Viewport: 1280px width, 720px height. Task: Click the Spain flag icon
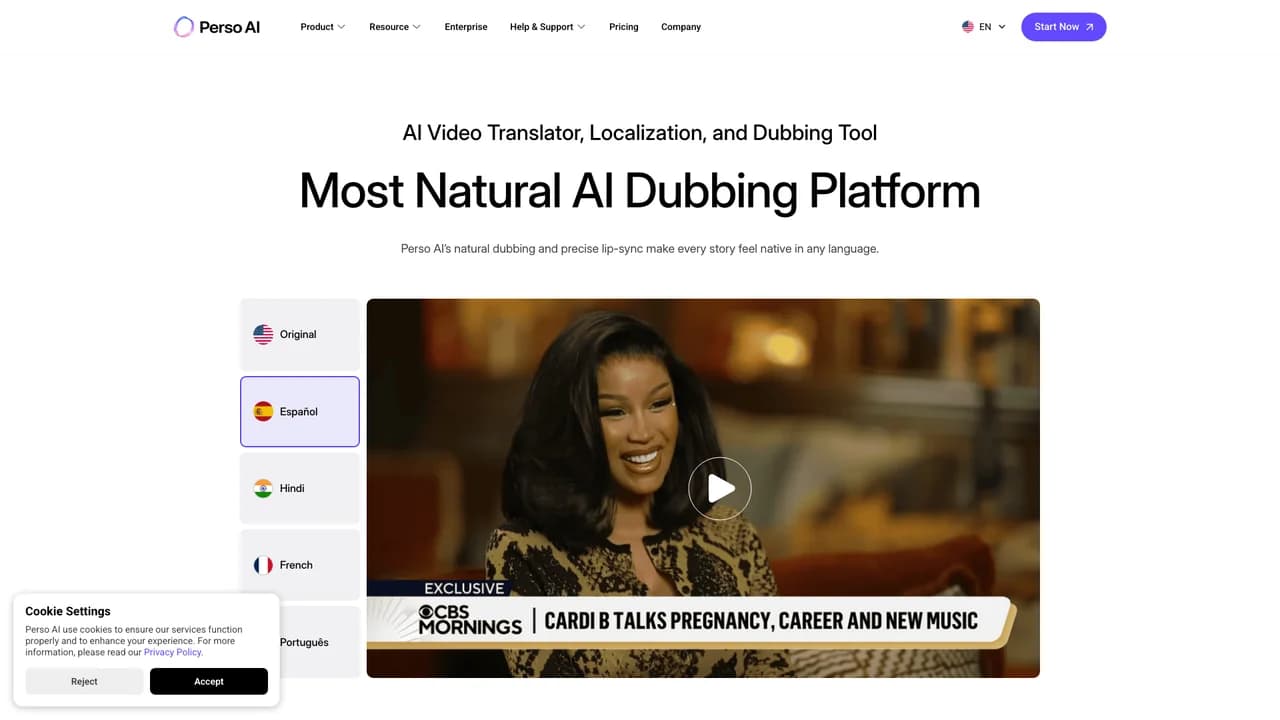[263, 412]
